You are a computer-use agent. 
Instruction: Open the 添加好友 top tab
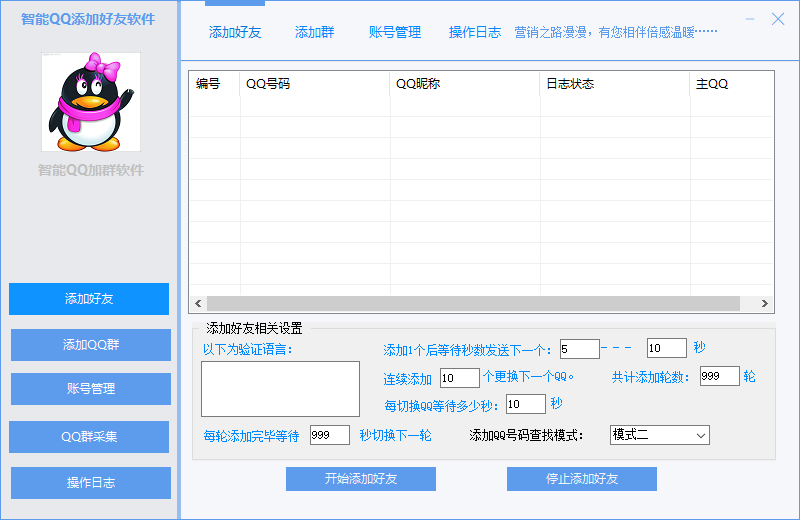[235, 32]
